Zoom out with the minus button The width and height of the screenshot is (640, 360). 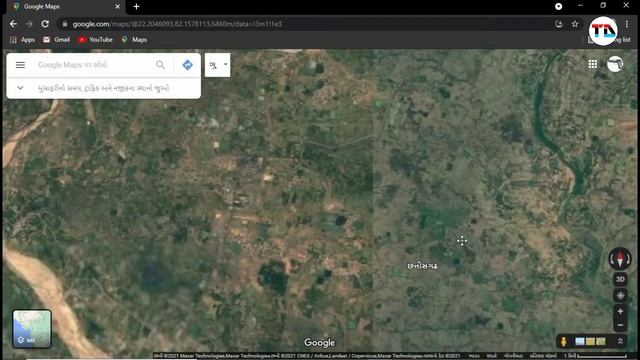coord(620,325)
